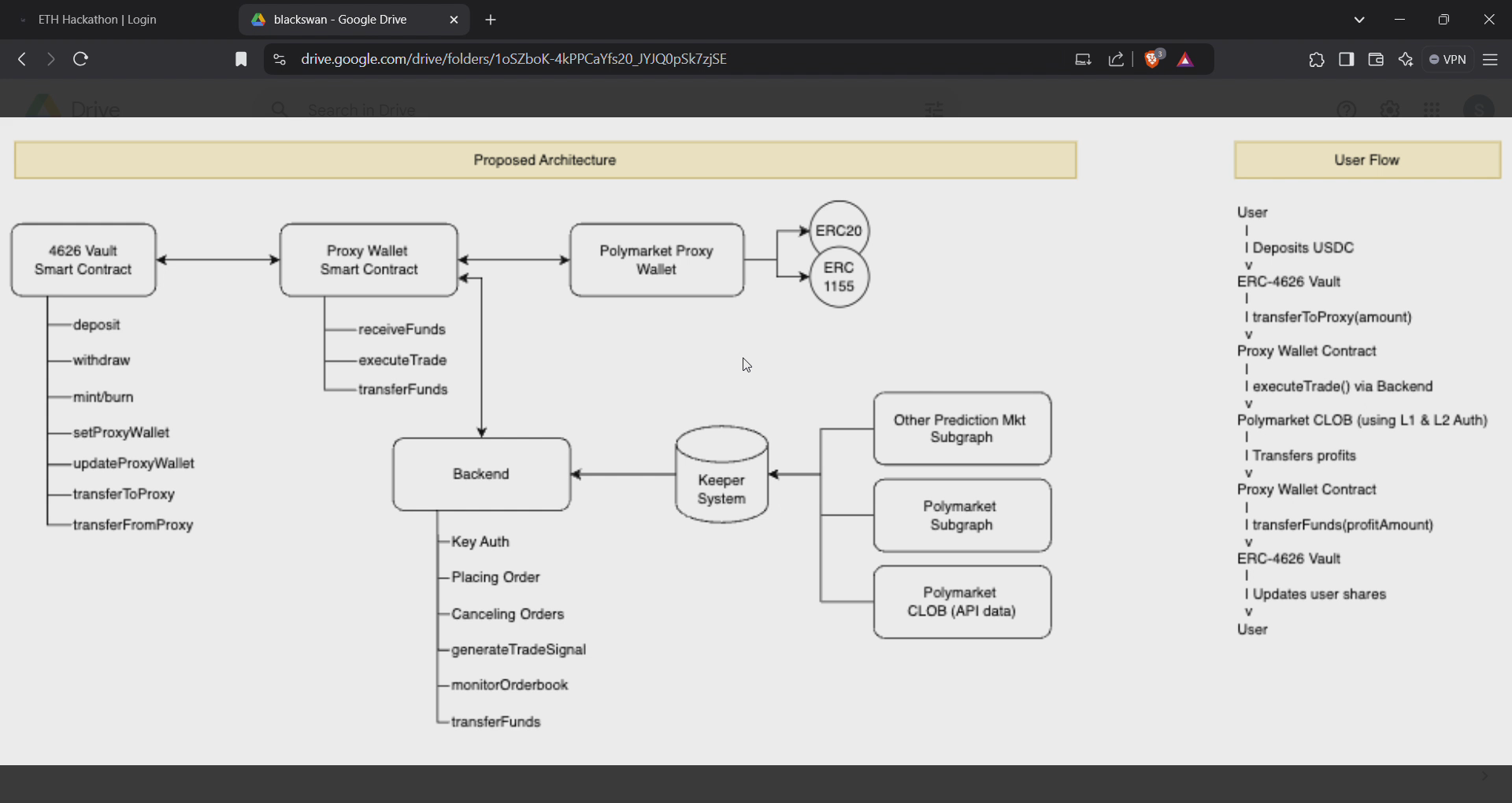This screenshot has width=1512, height=803.
Task: Click the Polymarket Proxy Wallet box
Action: click(x=657, y=260)
